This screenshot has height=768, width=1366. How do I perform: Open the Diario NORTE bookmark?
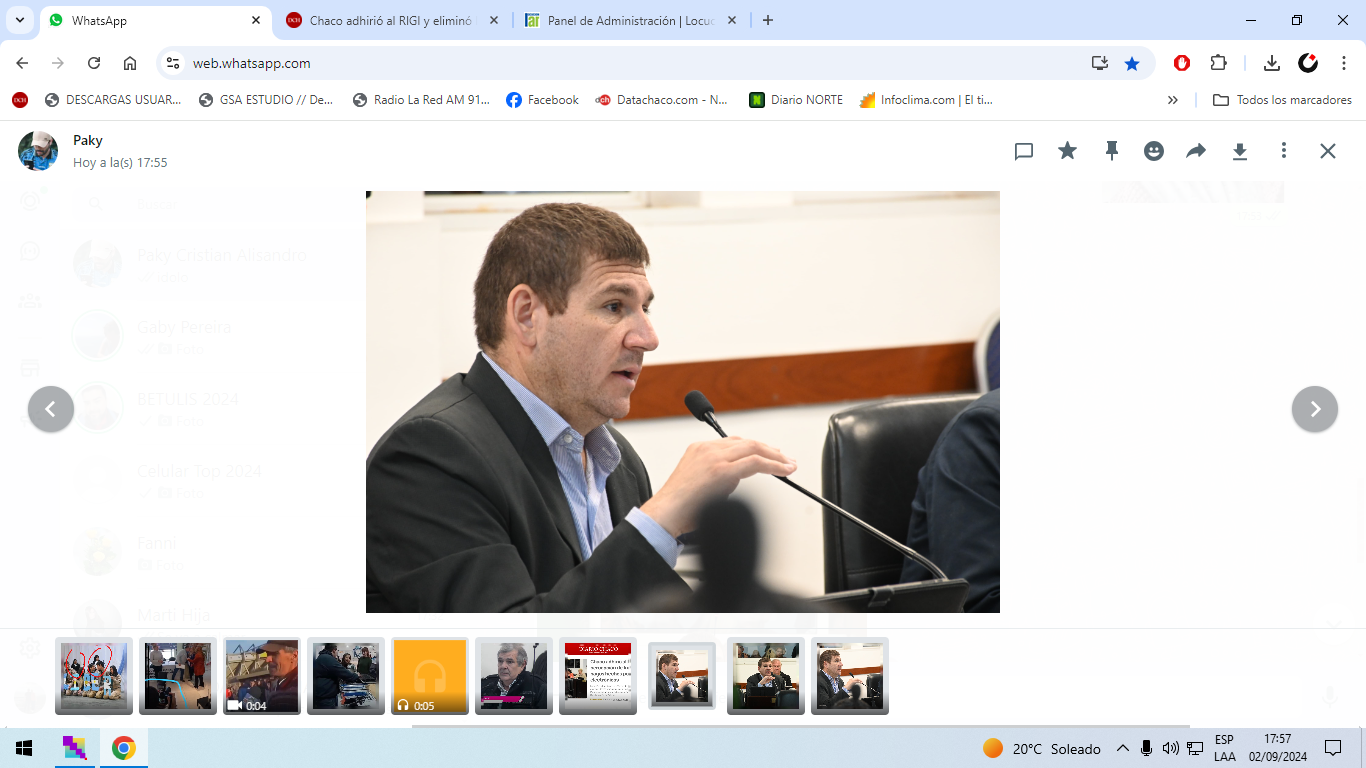click(x=796, y=100)
